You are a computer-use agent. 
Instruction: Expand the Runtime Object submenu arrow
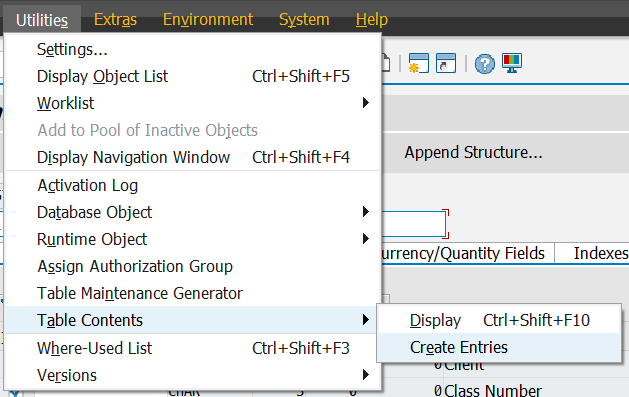pos(365,239)
